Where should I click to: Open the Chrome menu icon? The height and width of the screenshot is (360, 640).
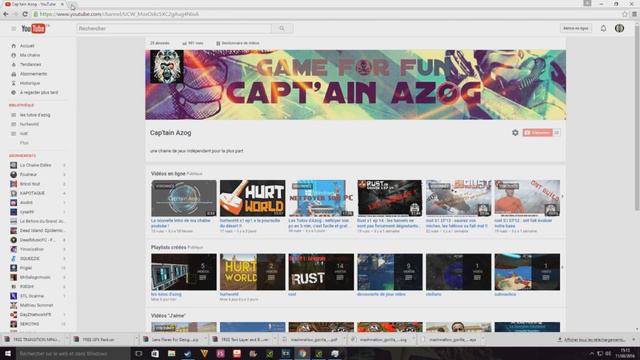pyautogui.click(x=634, y=14)
